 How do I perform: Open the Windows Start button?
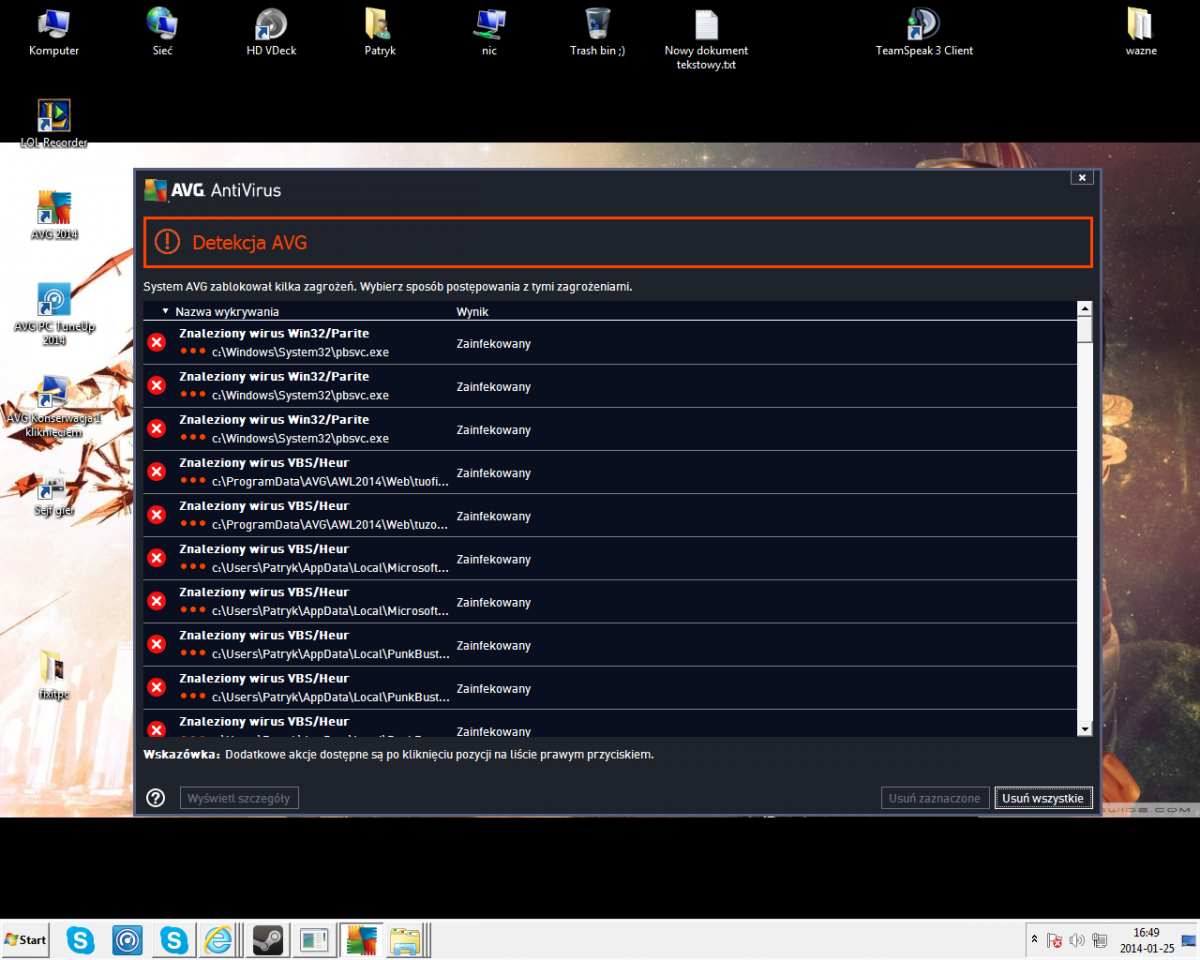point(26,939)
